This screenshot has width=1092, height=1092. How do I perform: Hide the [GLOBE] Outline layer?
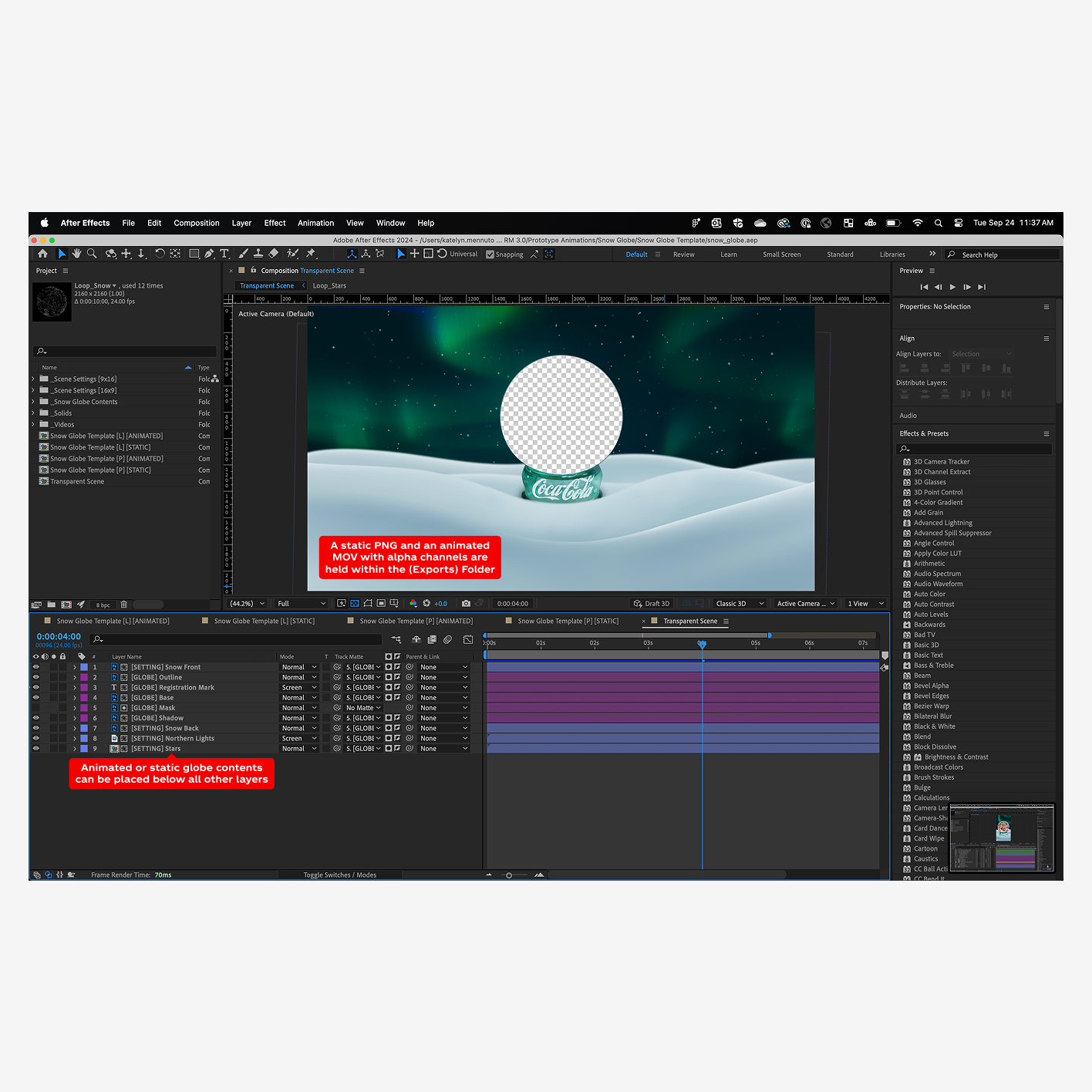(35, 677)
